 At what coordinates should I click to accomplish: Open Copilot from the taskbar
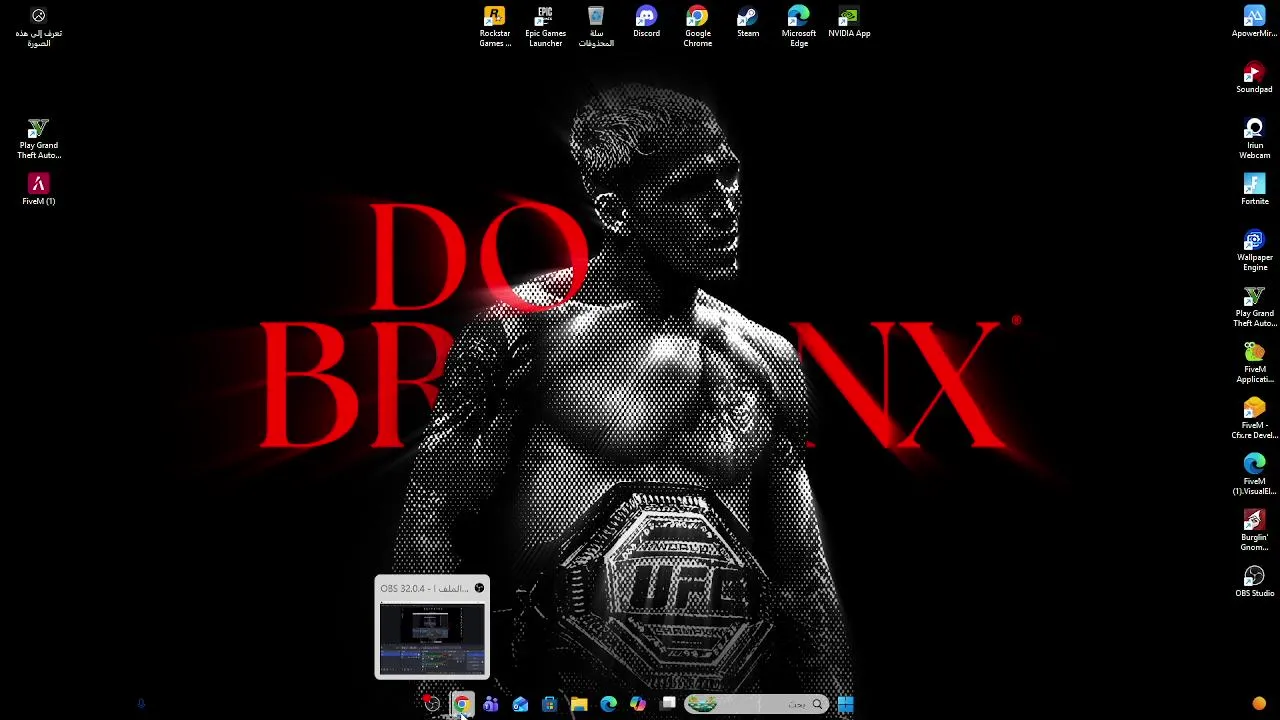point(638,704)
